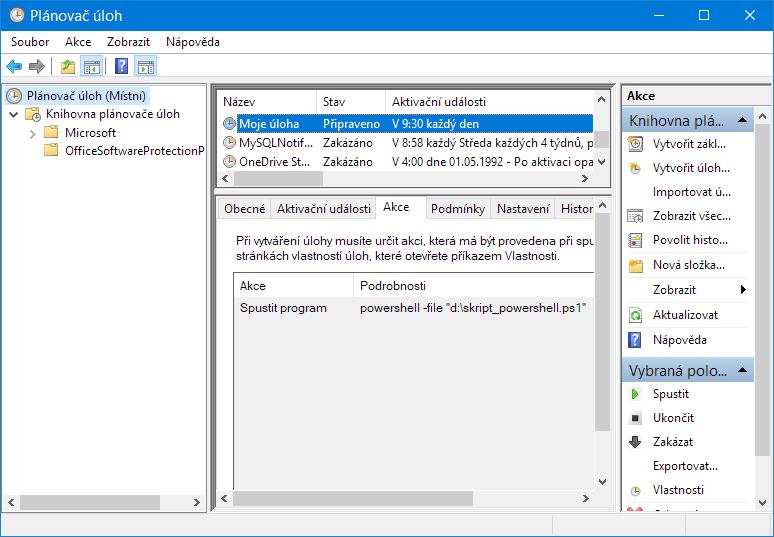Image resolution: width=774 pixels, height=537 pixels.
Task: Expand the Microsoft folder tree node
Action: 33,134
